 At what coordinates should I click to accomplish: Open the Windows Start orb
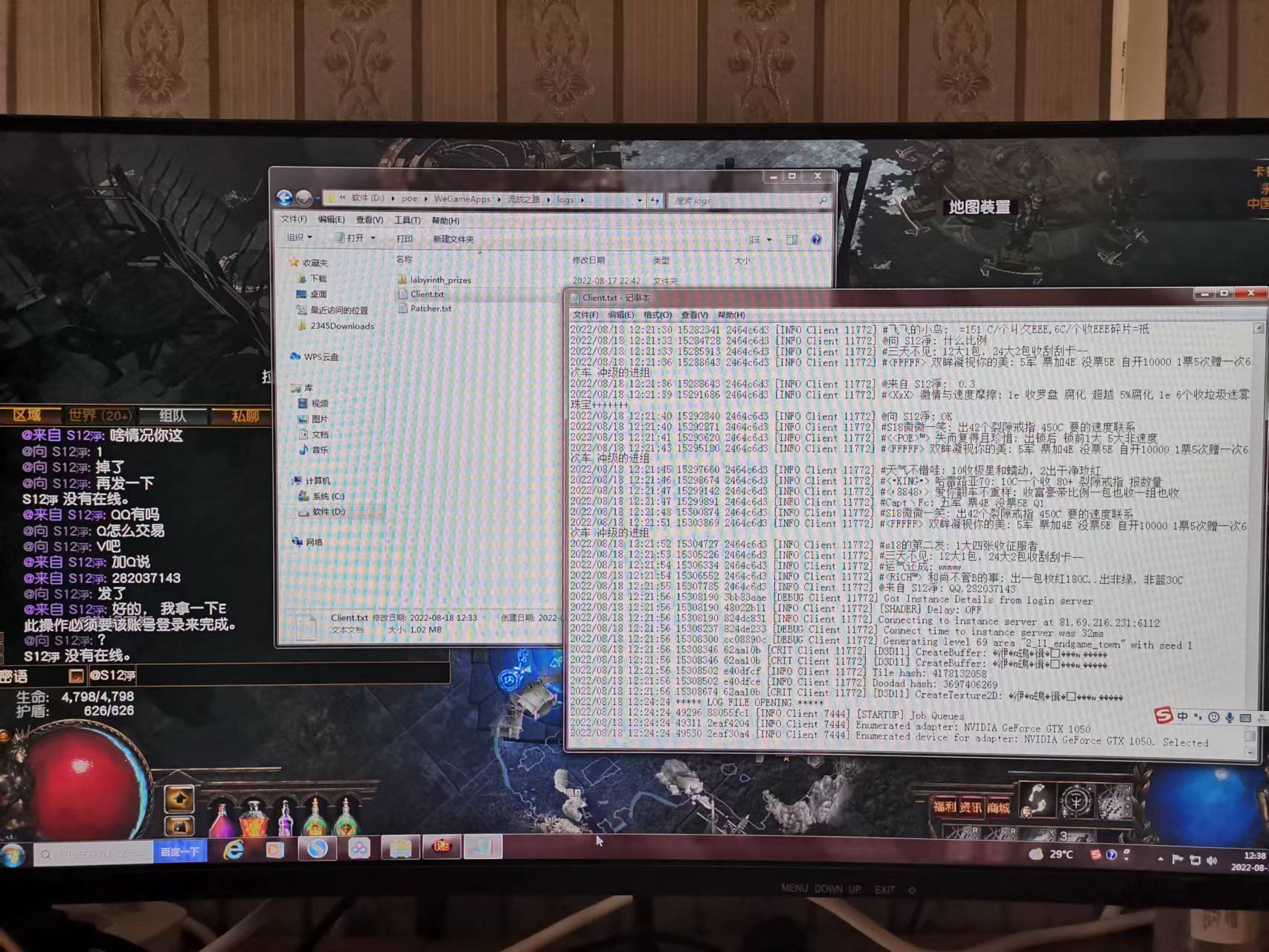point(13,855)
